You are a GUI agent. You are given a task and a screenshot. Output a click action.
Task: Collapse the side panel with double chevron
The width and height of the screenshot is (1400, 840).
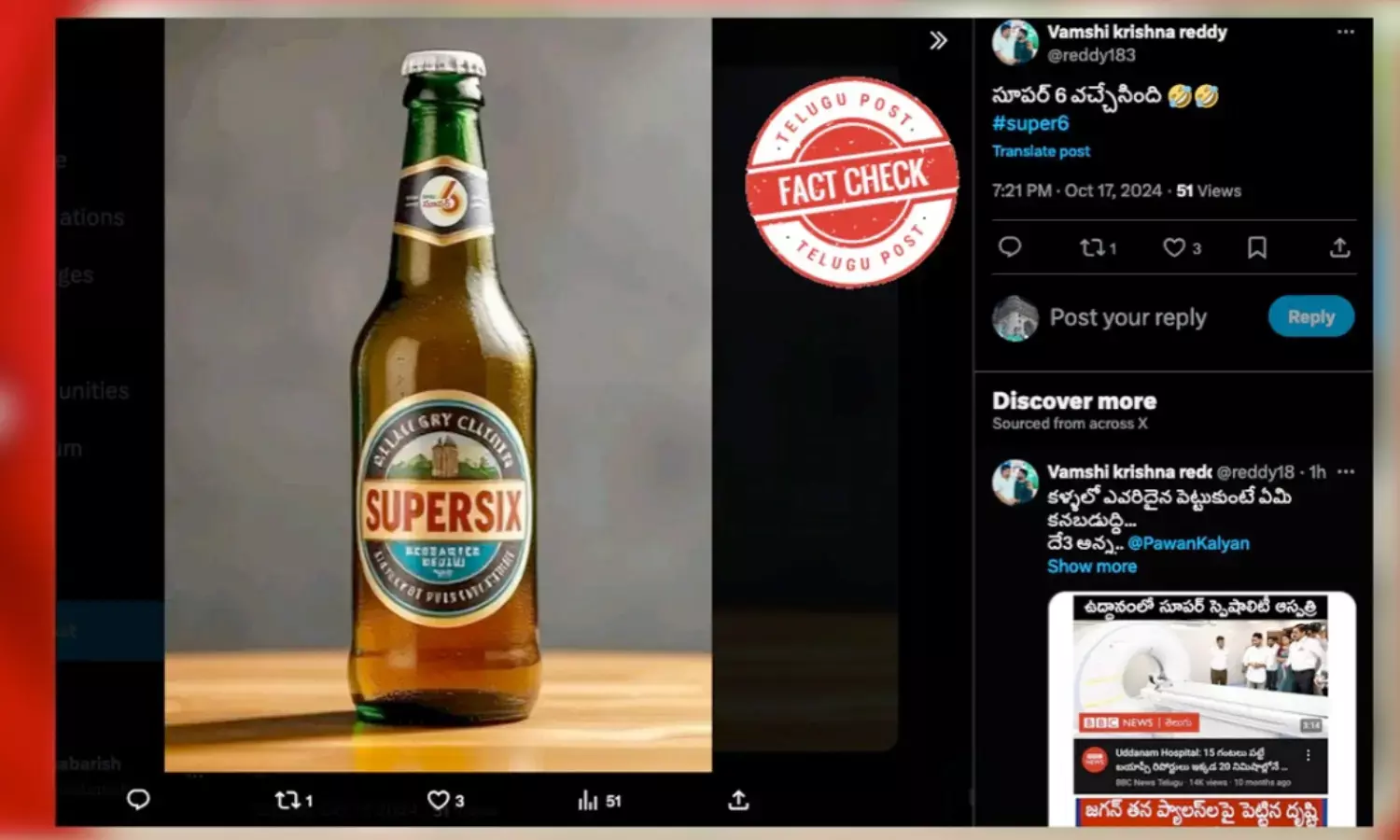(938, 40)
